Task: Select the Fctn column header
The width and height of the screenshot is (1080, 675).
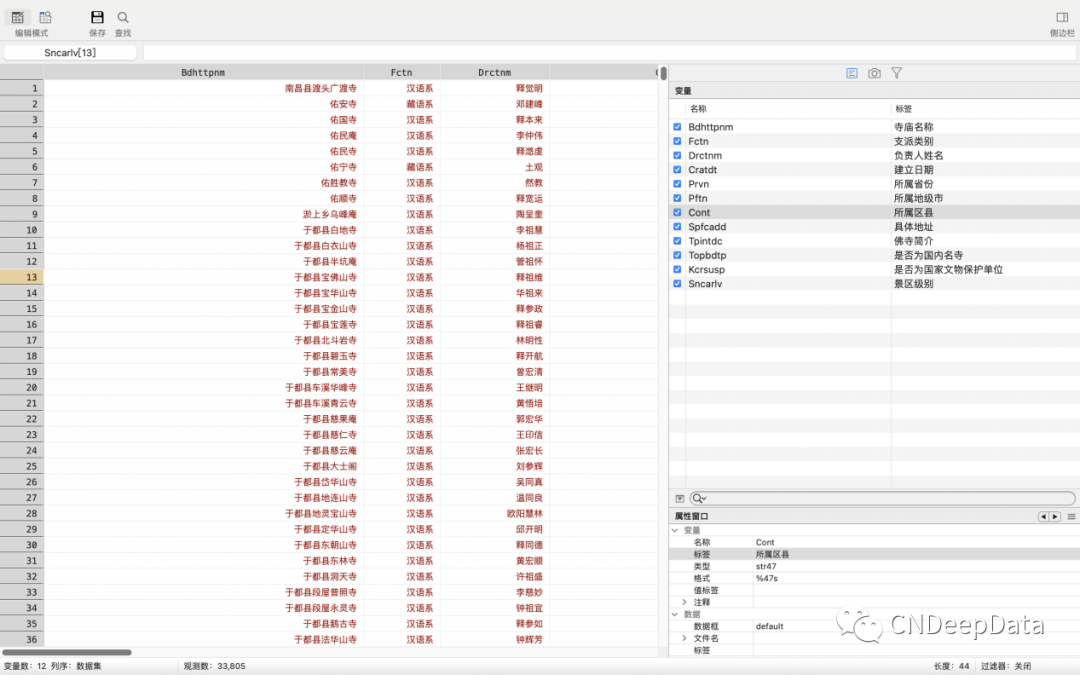Action: 402,72
